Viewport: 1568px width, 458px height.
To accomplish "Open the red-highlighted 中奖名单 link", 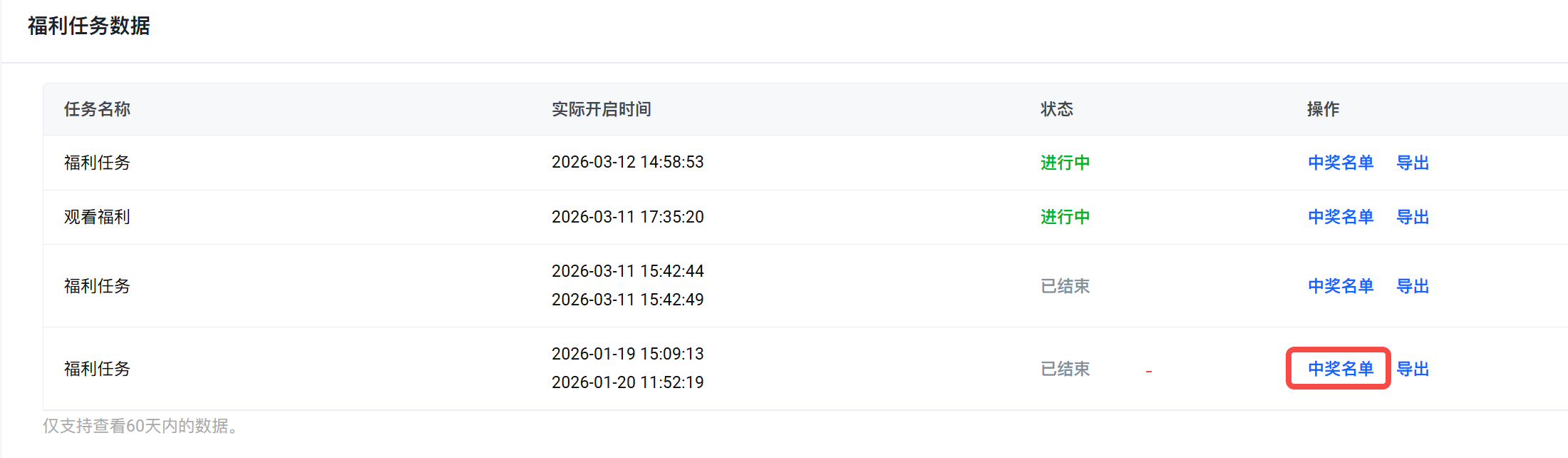I will [x=1340, y=369].
